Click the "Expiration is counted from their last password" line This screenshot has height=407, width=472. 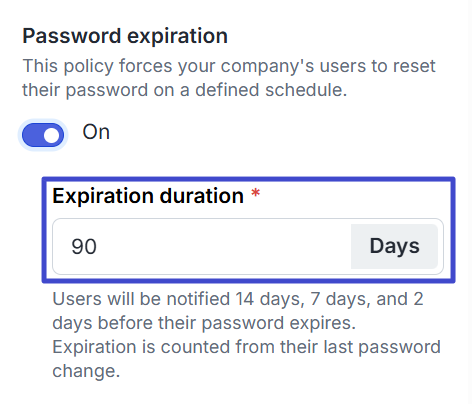point(247,347)
